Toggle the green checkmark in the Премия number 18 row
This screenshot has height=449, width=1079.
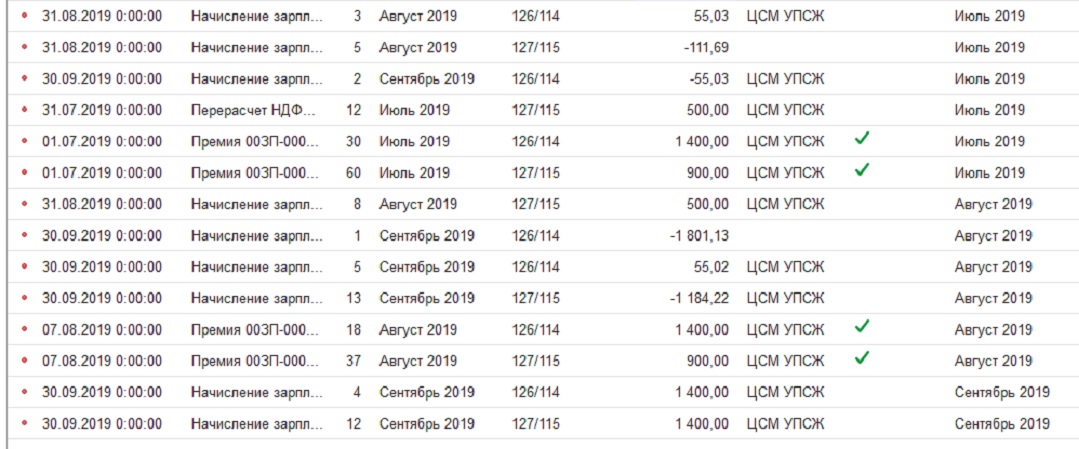tap(862, 327)
